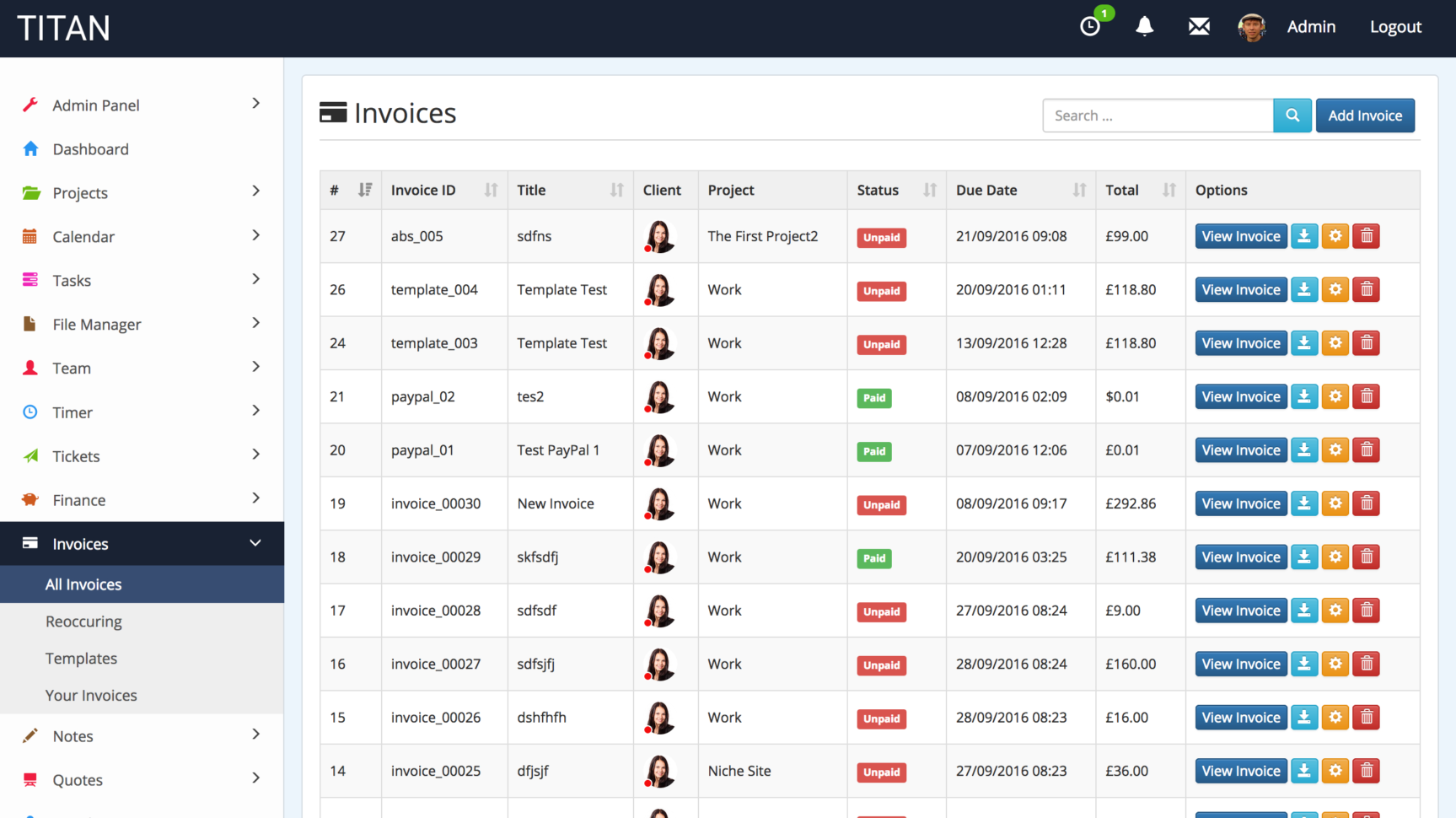
Task: Click Paid status badge for invoice_00029
Action: 874,558
